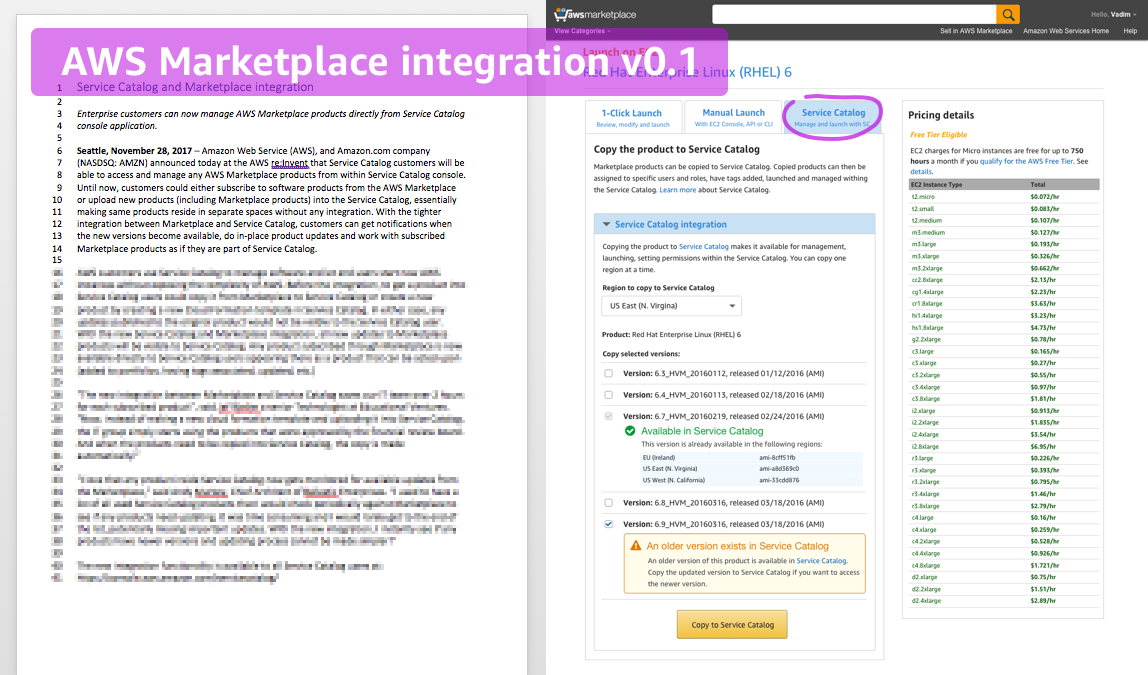Click the document heading Service Catalog and Marketplace integration
The image size is (1148, 675).
pyautogui.click(x=195, y=87)
